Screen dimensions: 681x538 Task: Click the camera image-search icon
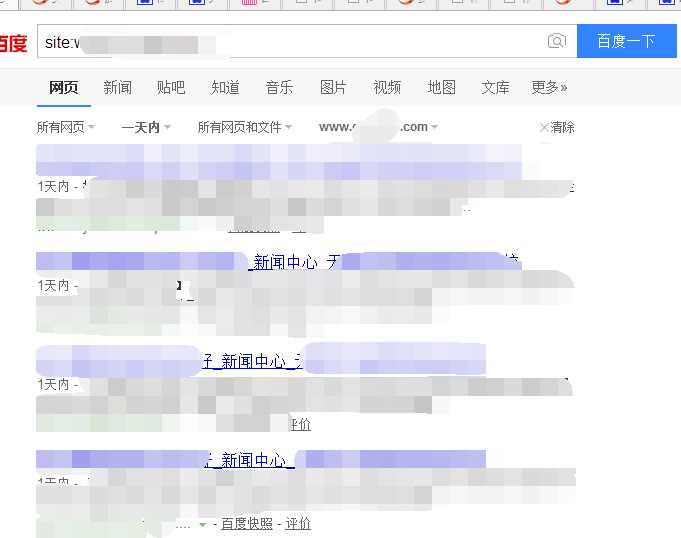(x=557, y=41)
